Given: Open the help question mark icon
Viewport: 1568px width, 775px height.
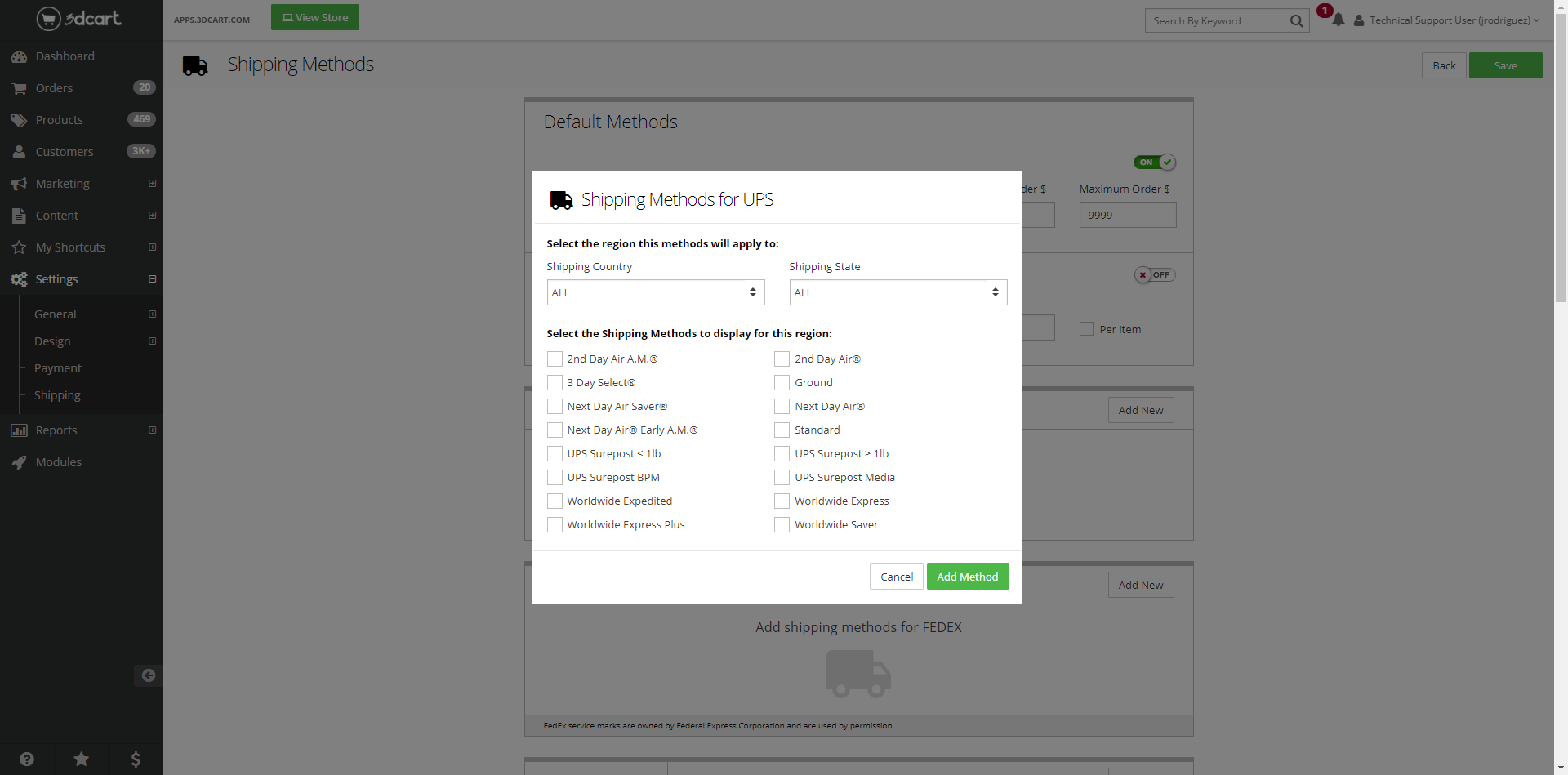Looking at the screenshot, I should coord(27,759).
